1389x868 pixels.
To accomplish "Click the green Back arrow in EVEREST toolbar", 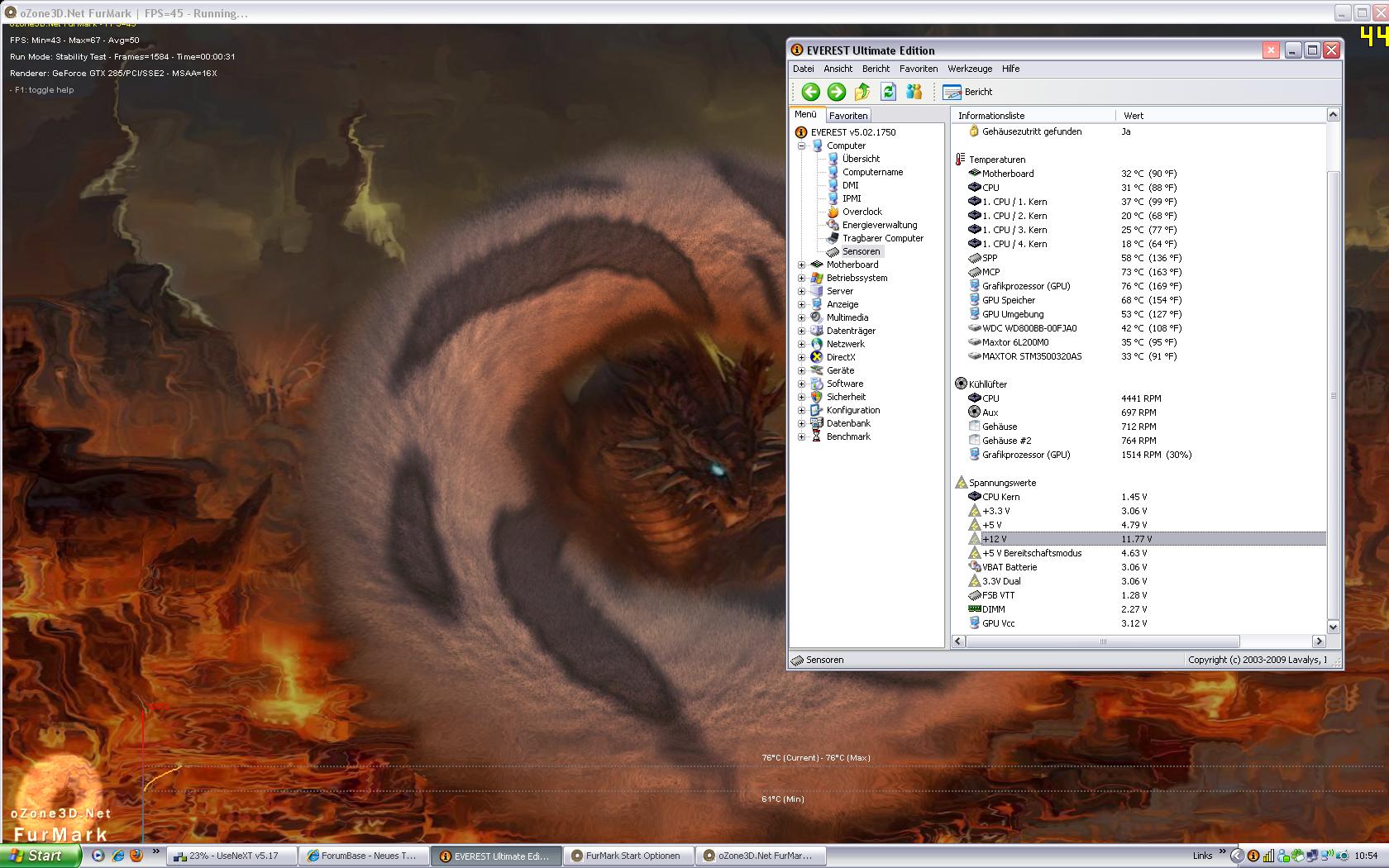I will (810, 92).
